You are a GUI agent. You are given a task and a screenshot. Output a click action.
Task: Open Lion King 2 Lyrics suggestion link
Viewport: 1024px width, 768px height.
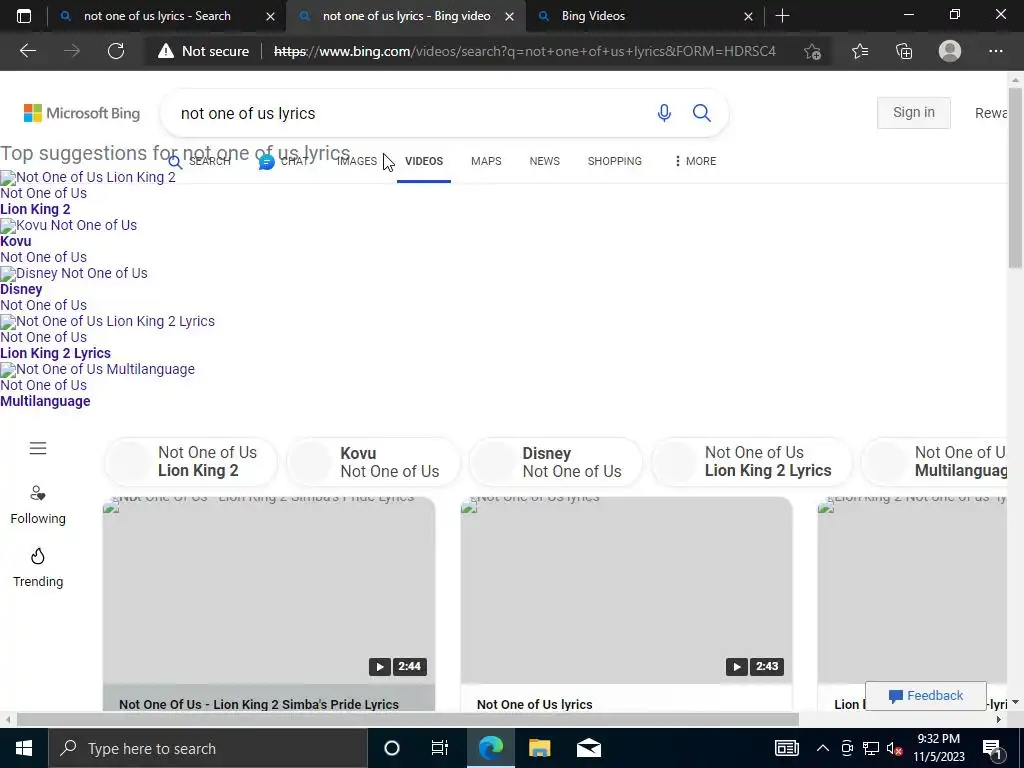56,353
